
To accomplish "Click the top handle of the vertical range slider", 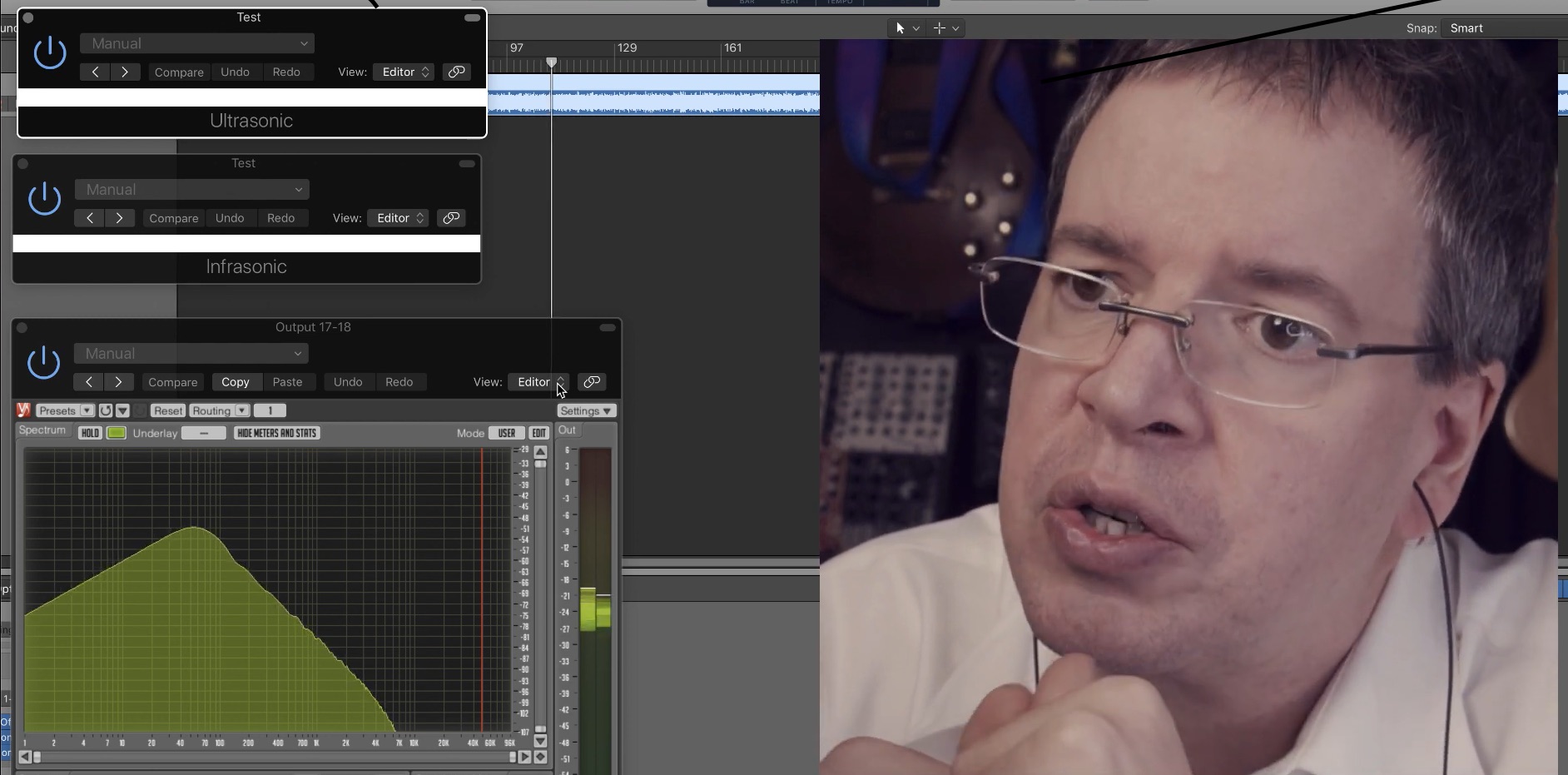I will (541, 464).
